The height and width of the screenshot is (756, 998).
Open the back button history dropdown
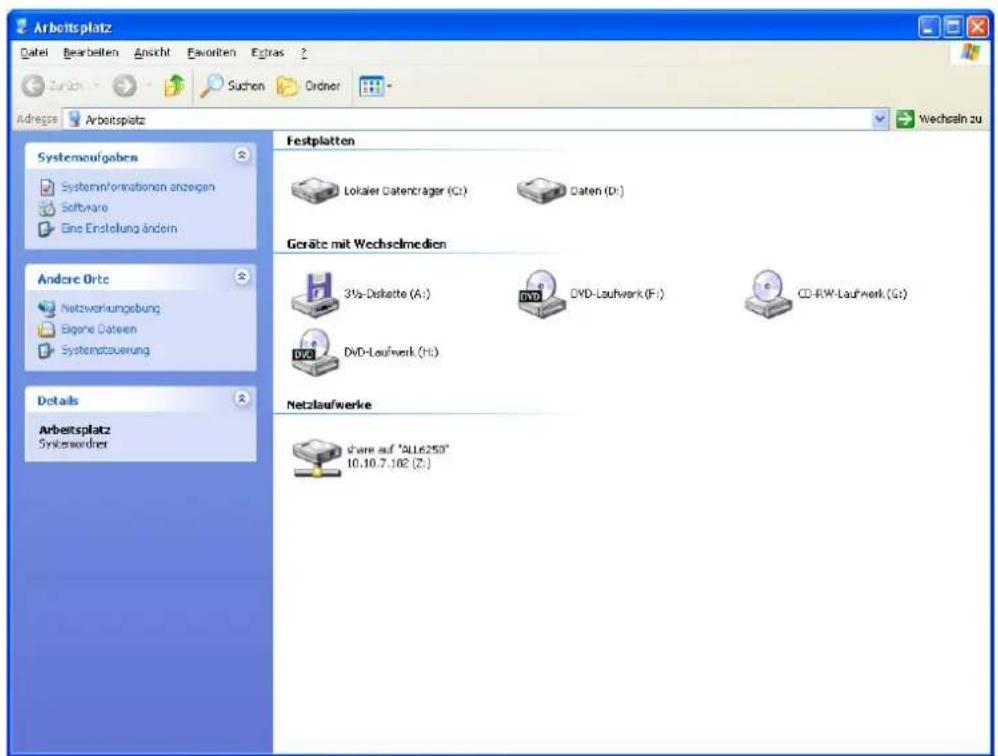97,85
